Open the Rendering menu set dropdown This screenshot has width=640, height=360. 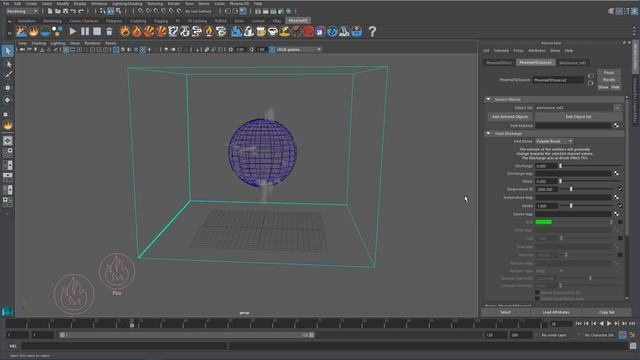pyautogui.click(x=22, y=11)
